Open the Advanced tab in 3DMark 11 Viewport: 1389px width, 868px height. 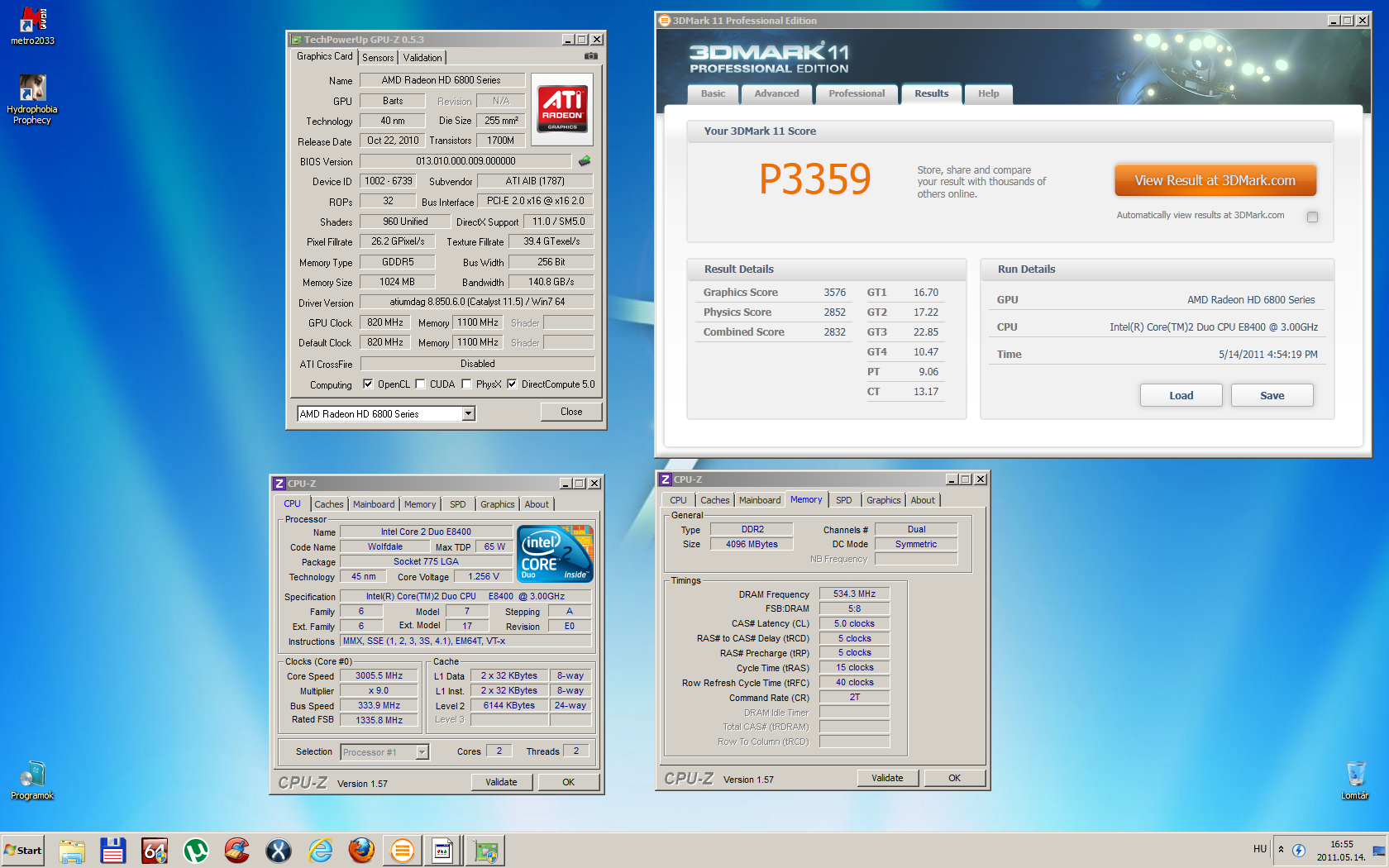point(776,93)
